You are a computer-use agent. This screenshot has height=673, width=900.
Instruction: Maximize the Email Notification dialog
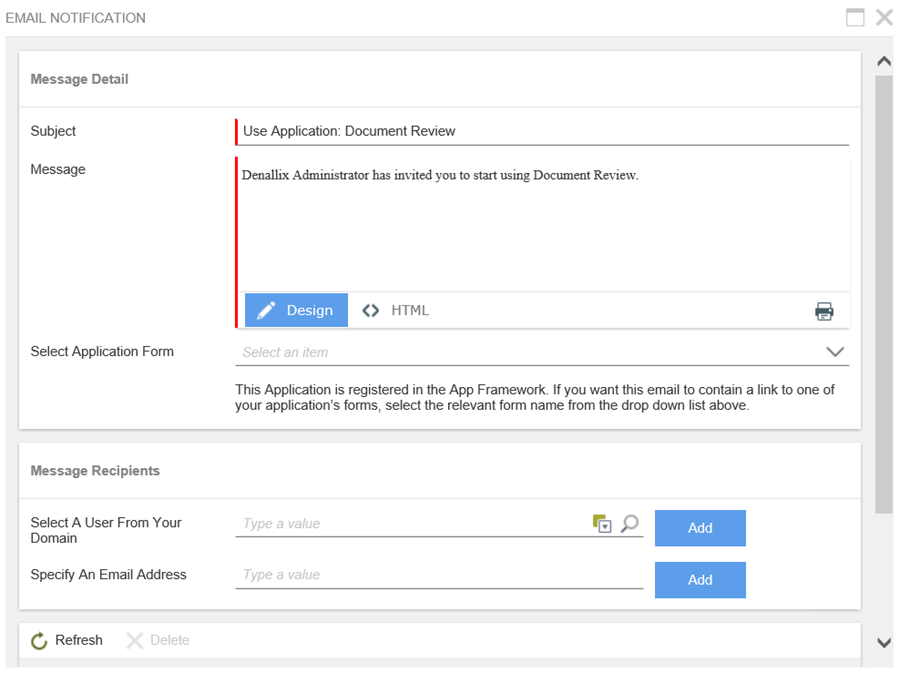(855, 17)
